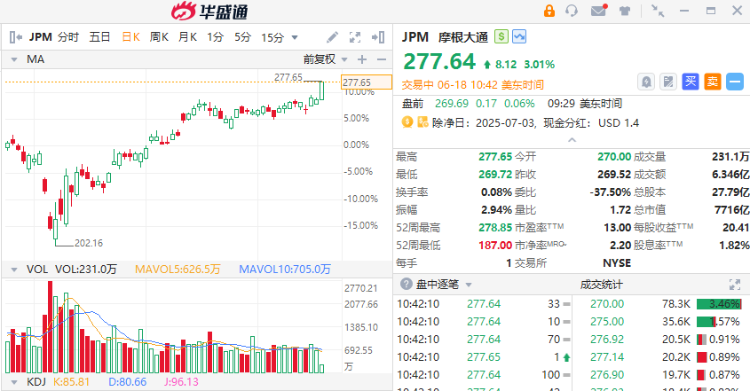Click the MAVOL5 orange indicator label
The width and height of the screenshot is (750, 391).
(x=177, y=269)
